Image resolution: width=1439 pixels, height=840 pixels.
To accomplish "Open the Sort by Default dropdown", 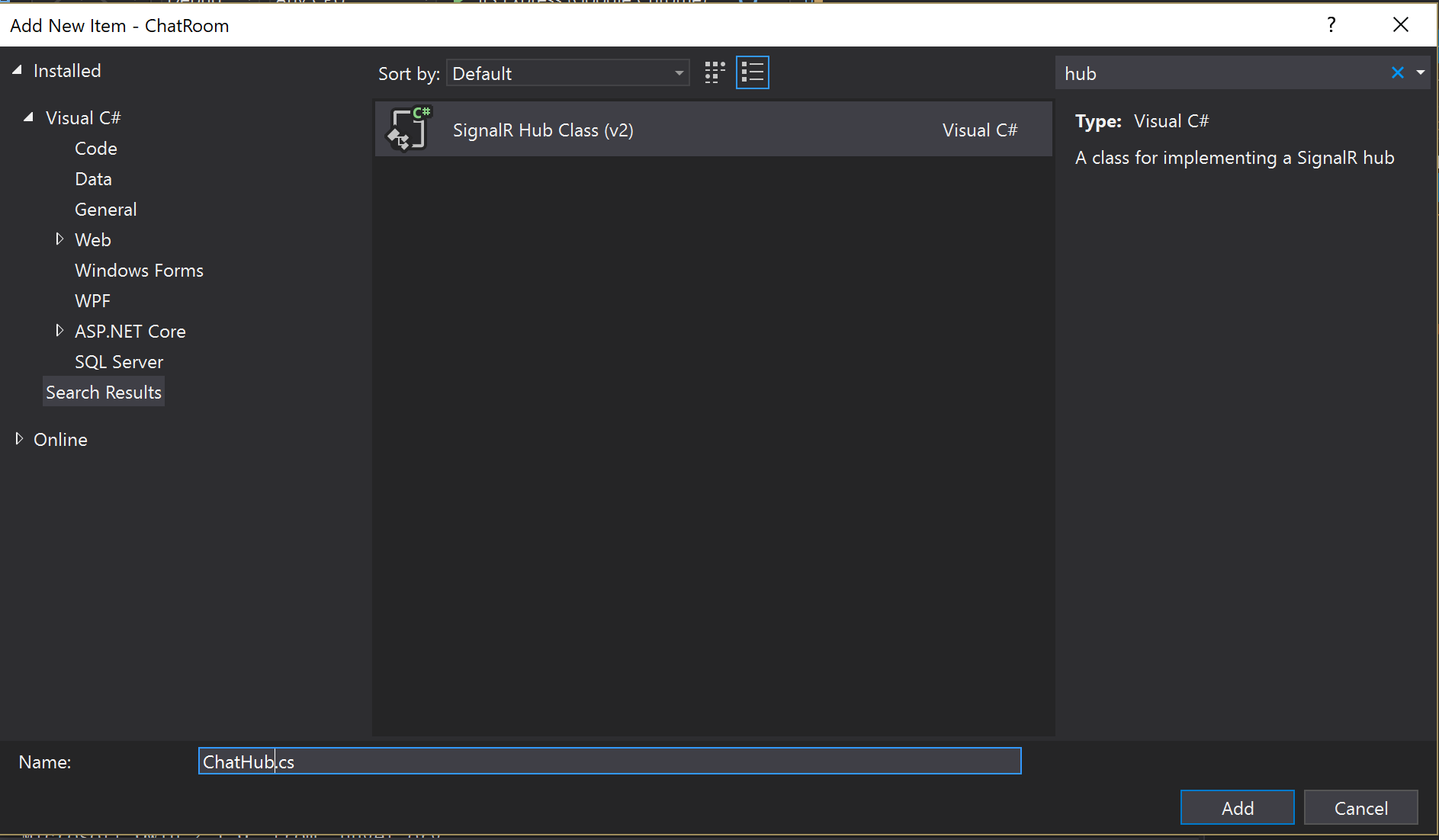I will pos(568,73).
